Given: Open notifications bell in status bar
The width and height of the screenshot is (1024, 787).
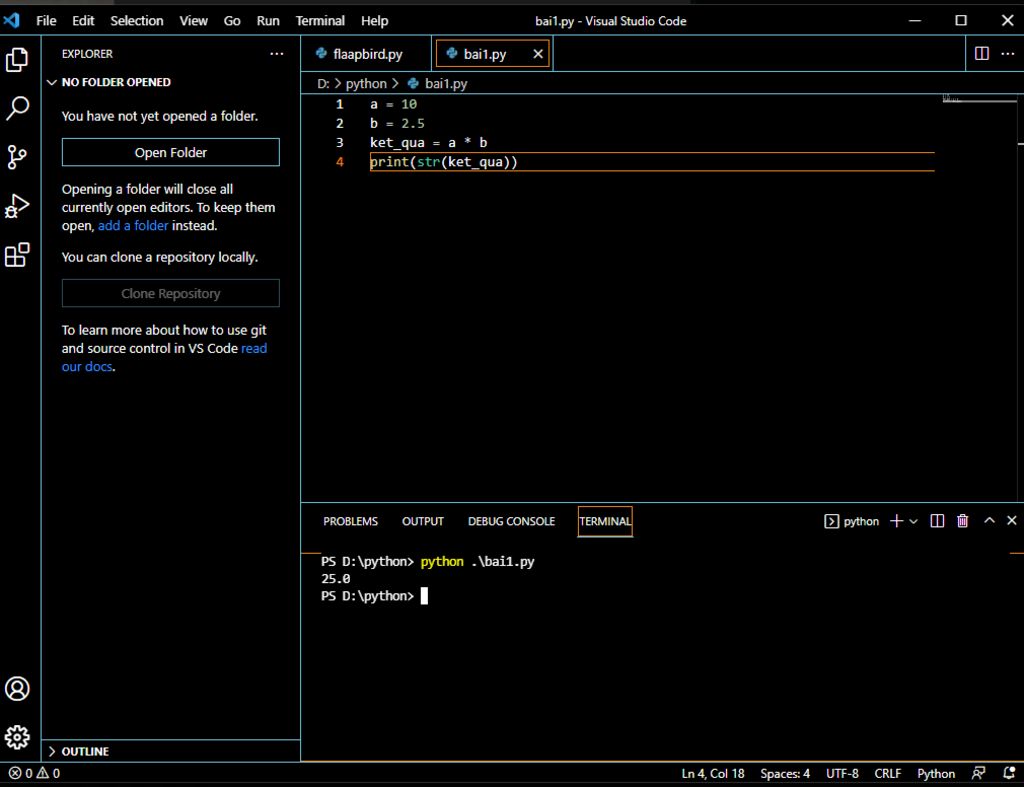Looking at the screenshot, I should (x=1009, y=773).
